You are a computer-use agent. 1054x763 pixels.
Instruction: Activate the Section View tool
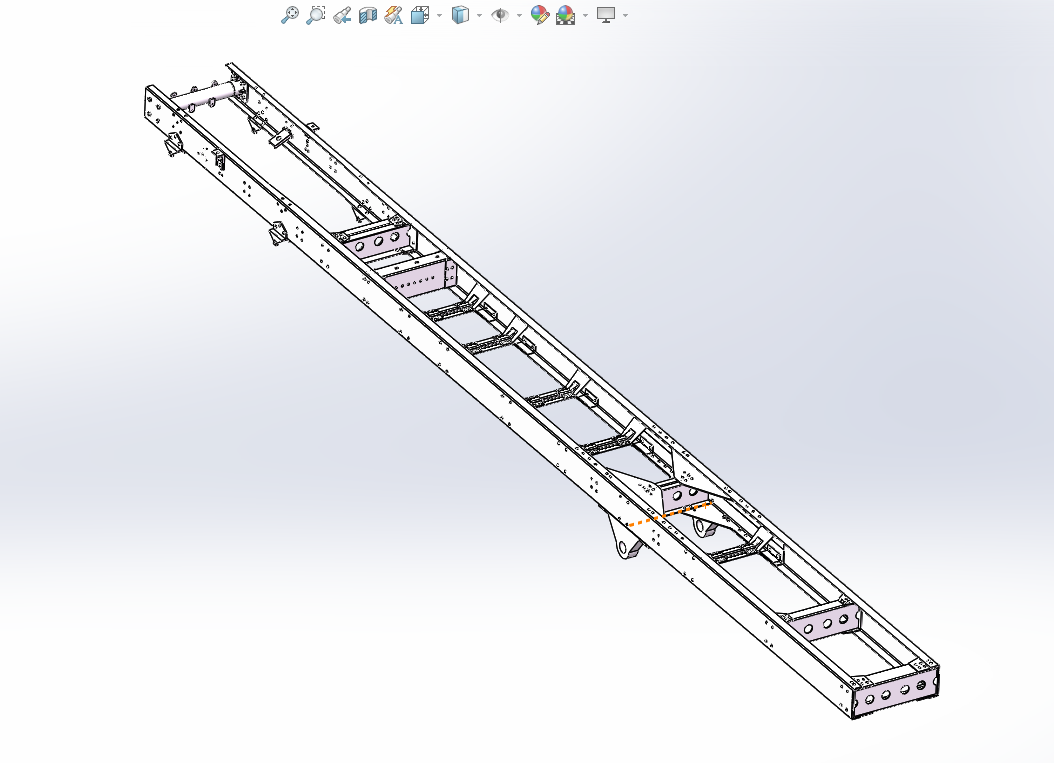tap(368, 15)
